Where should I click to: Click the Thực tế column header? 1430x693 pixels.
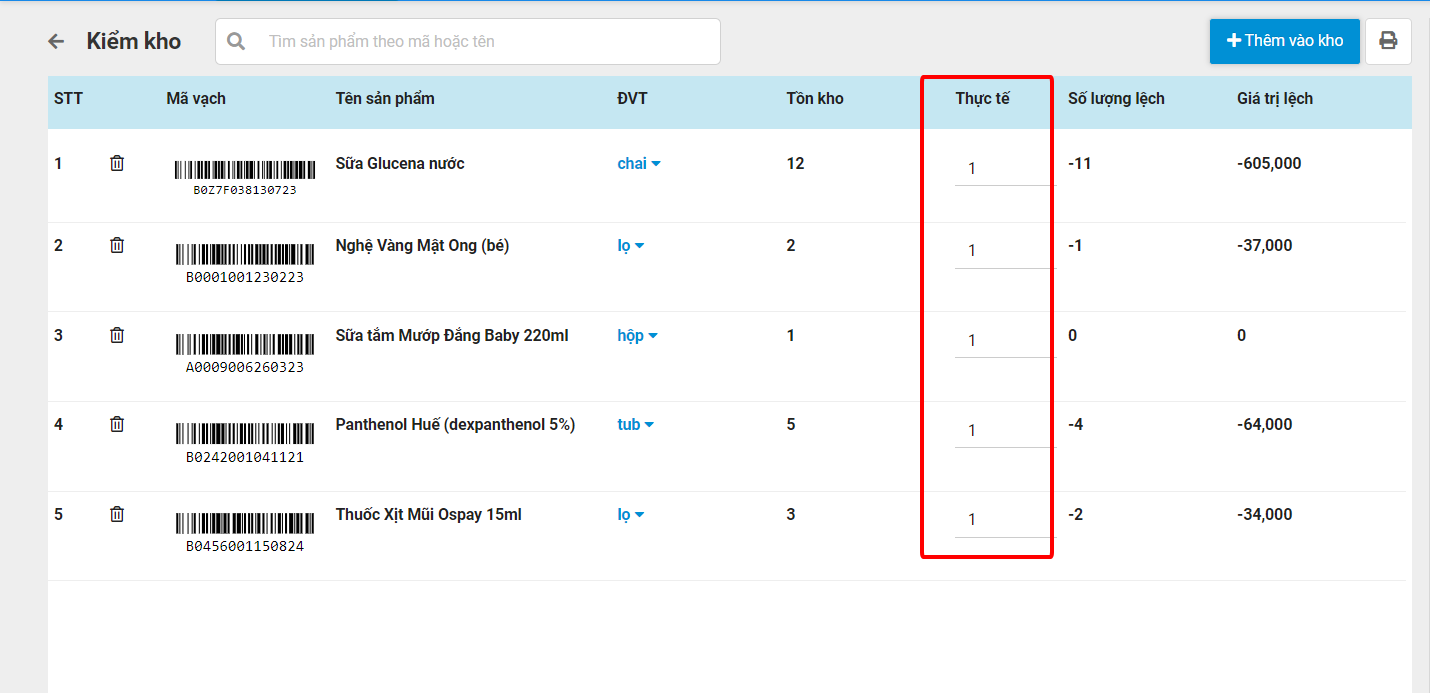[x=983, y=98]
